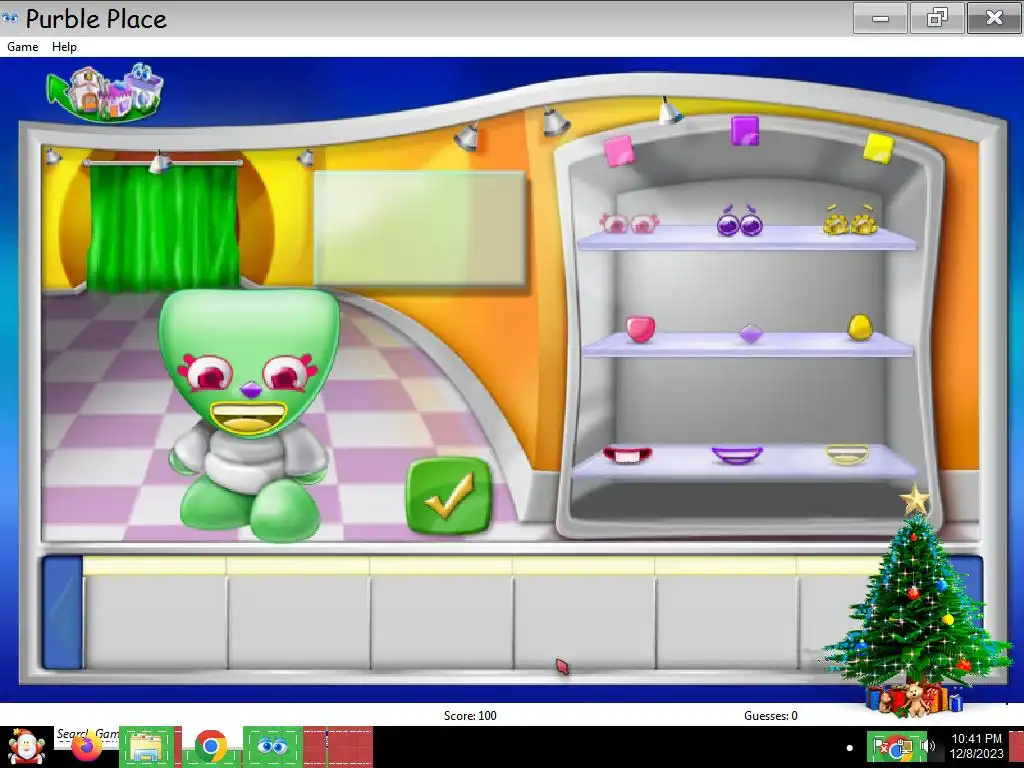Open the Help menu

point(64,46)
